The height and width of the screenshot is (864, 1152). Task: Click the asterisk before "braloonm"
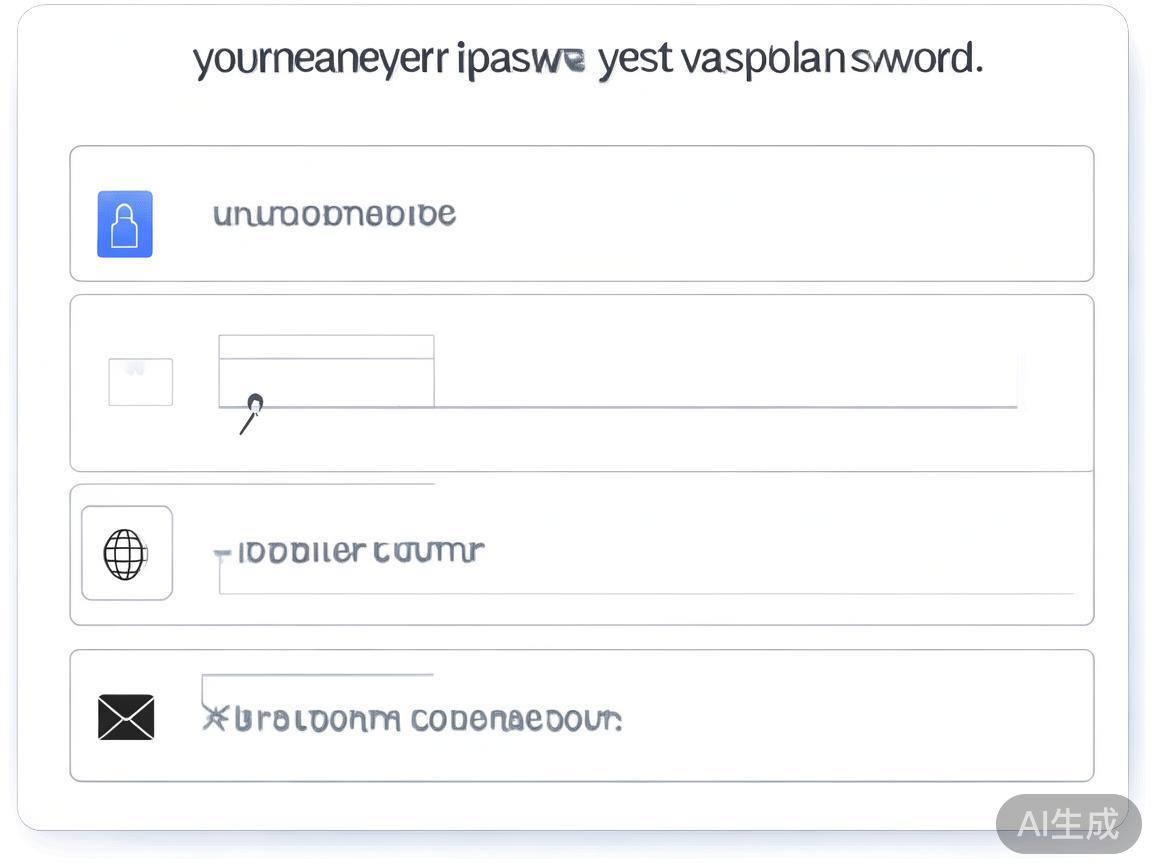point(214,717)
